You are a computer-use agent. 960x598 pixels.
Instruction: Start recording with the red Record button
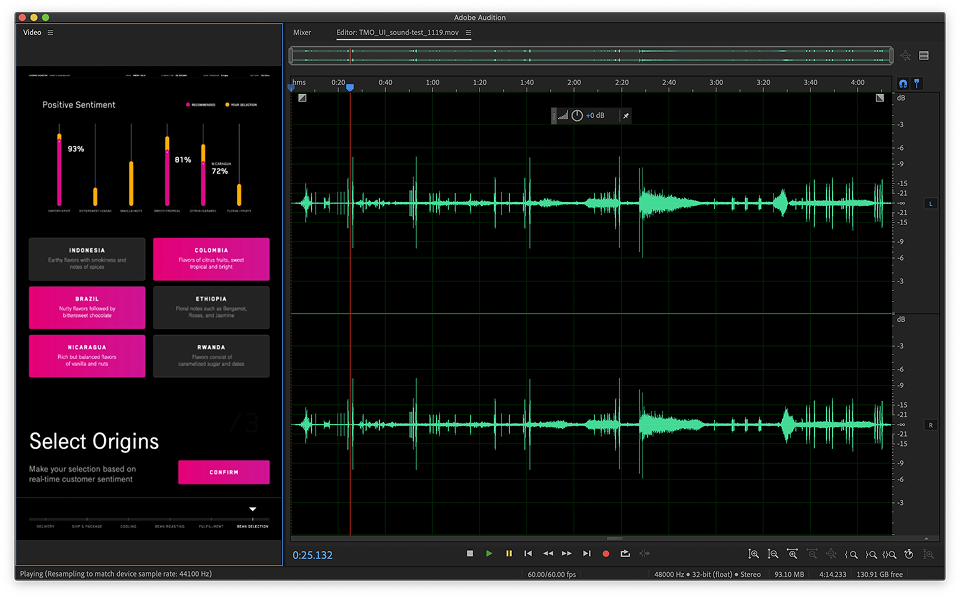pos(606,554)
